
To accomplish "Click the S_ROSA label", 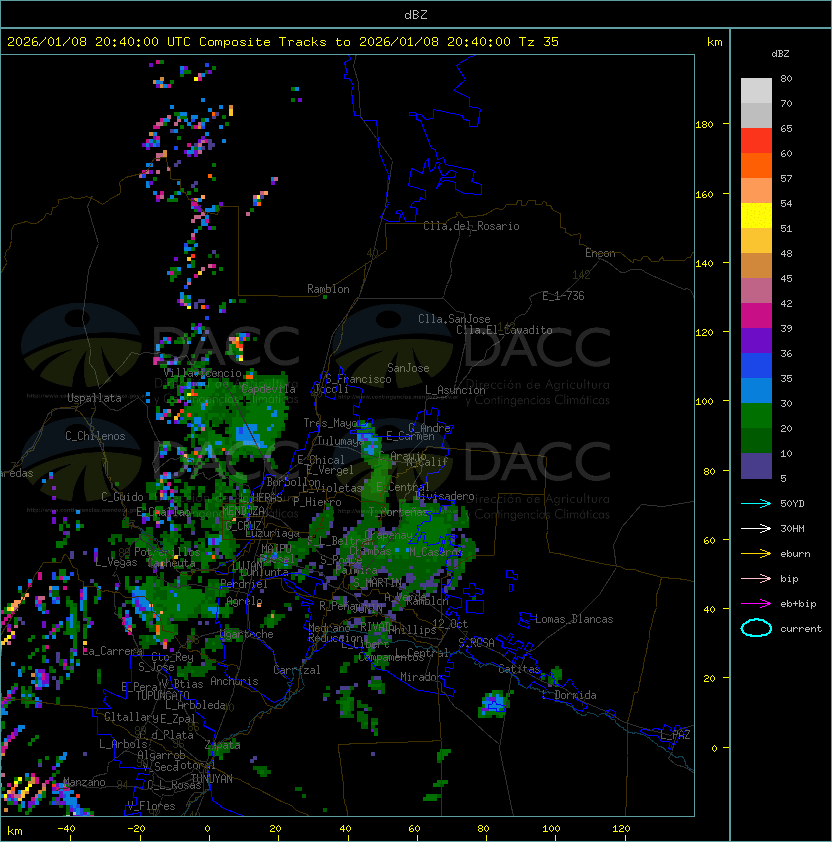I will pos(476,643).
